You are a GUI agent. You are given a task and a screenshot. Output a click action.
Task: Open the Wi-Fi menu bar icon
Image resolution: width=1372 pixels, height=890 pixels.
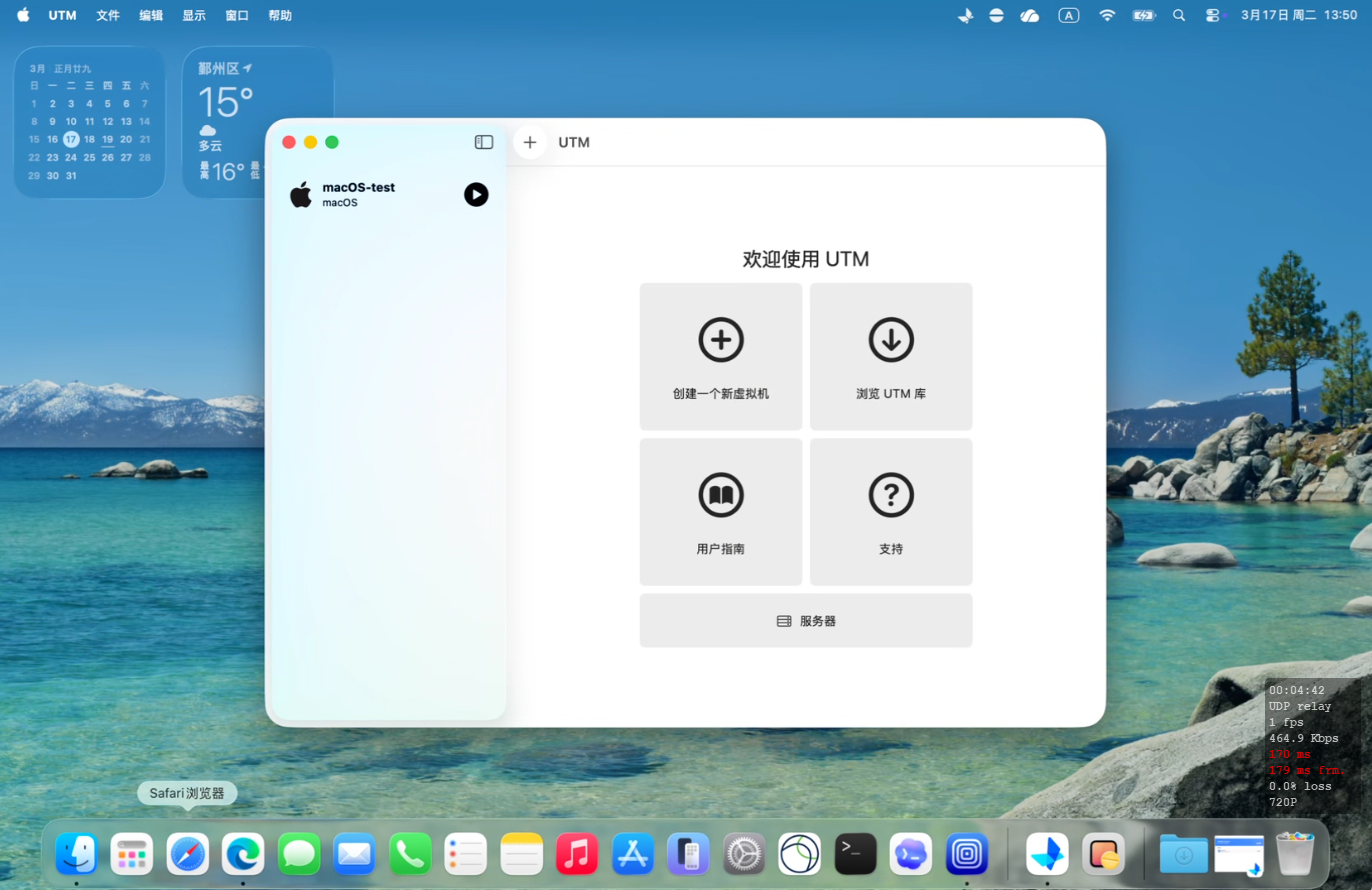tap(1106, 15)
